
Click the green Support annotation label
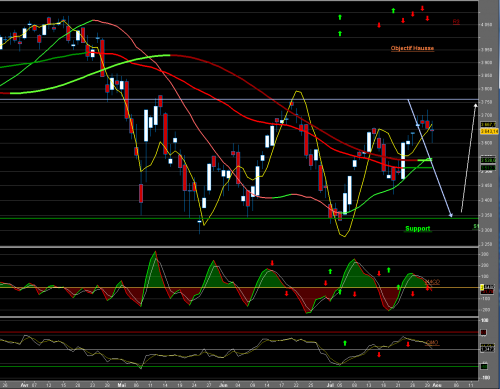(418, 229)
